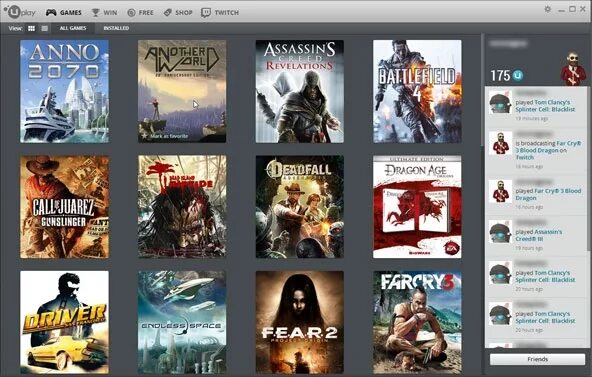Viewport: 592px width, 377px height.
Task: Open the Twitch section
Action: 220,12
